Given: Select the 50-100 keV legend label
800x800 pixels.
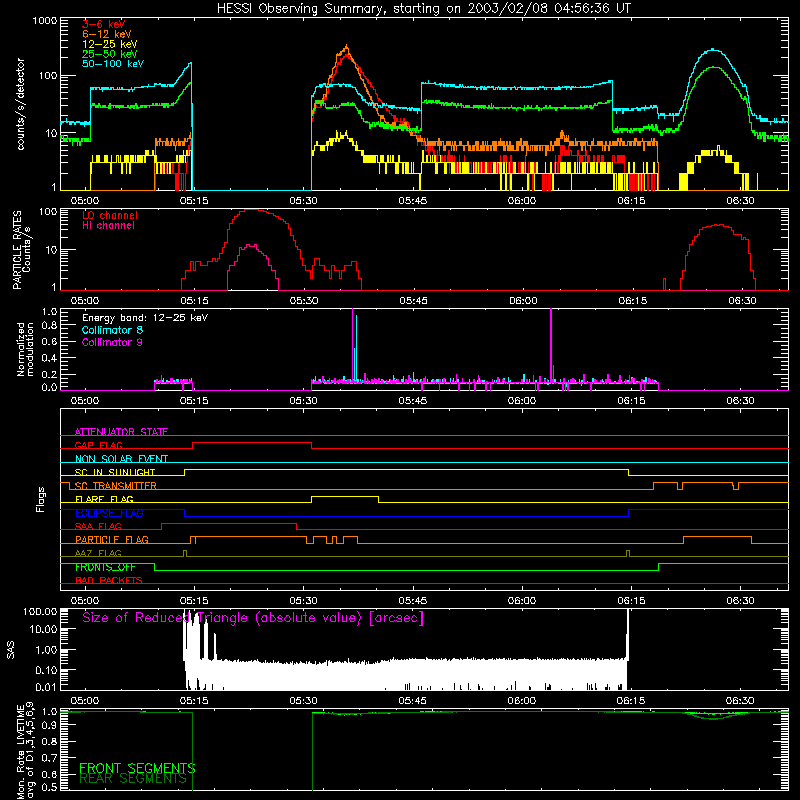Looking at the screenshot, I should click(113, 63).
